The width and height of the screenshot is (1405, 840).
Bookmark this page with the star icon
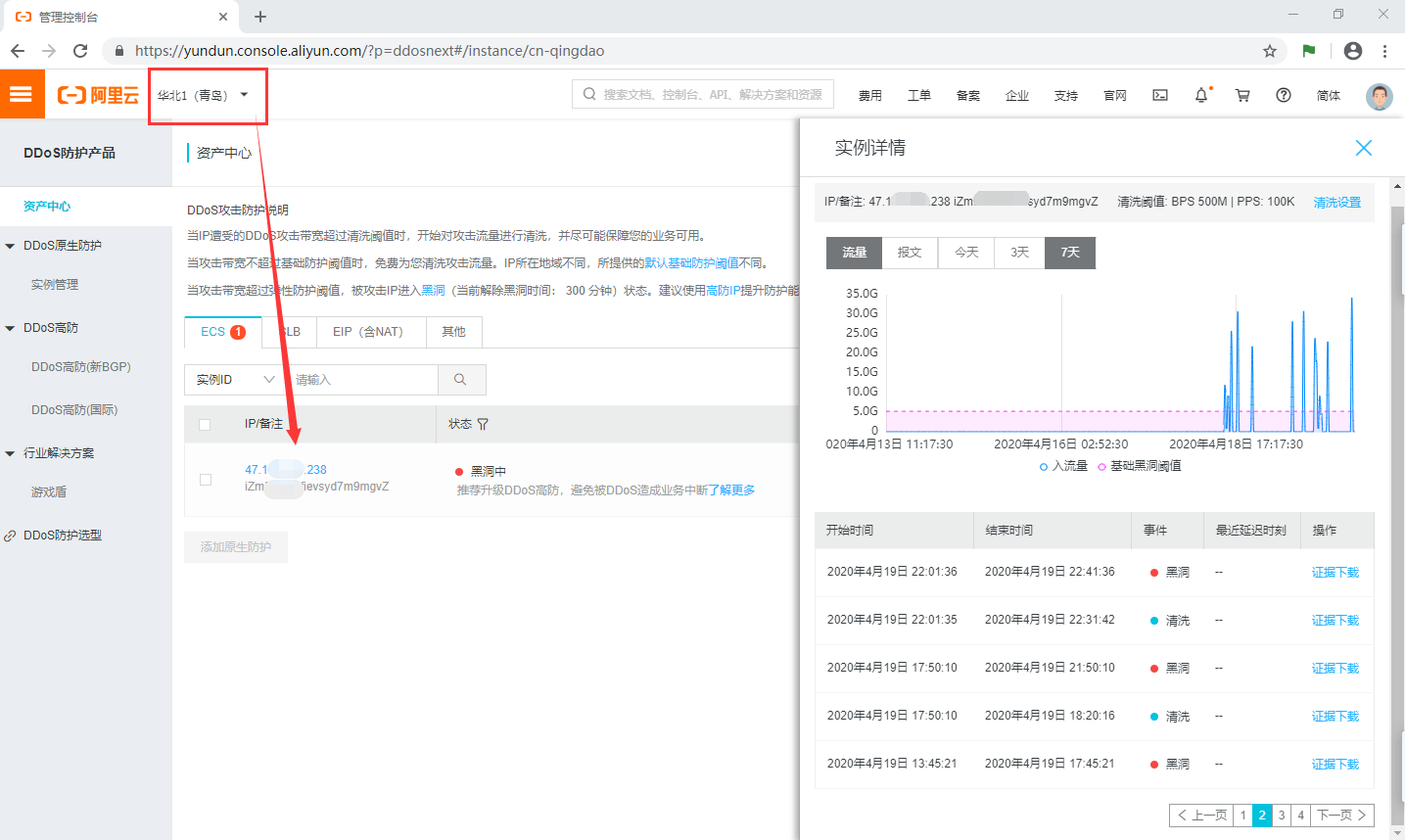tap(1270, 51)
